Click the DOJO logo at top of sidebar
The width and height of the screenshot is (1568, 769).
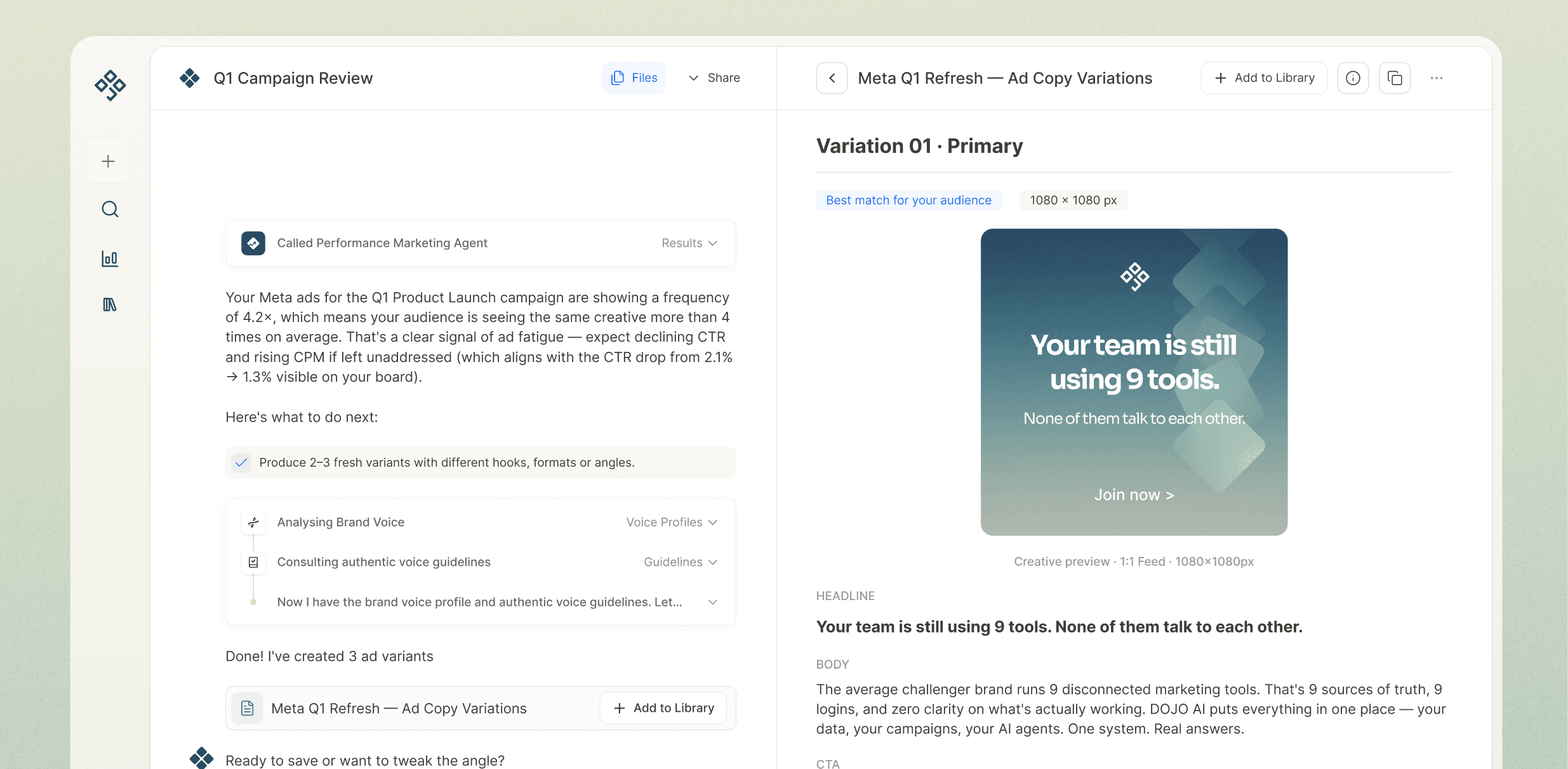click(110, 85)
